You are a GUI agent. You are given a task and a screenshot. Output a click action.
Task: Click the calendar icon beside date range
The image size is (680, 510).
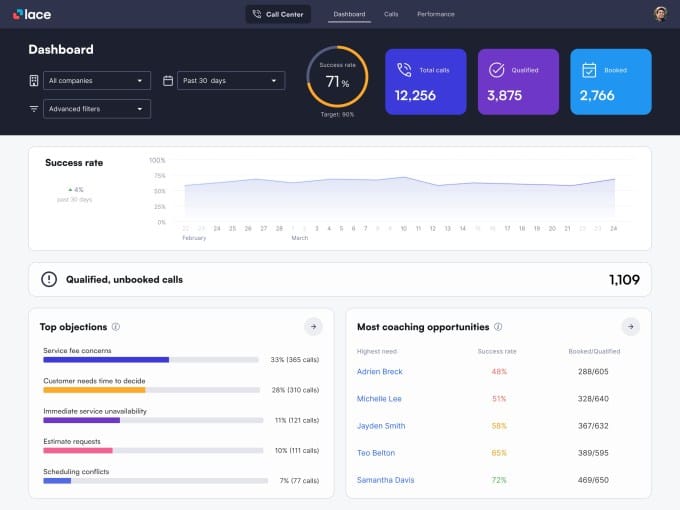[168, 80]
